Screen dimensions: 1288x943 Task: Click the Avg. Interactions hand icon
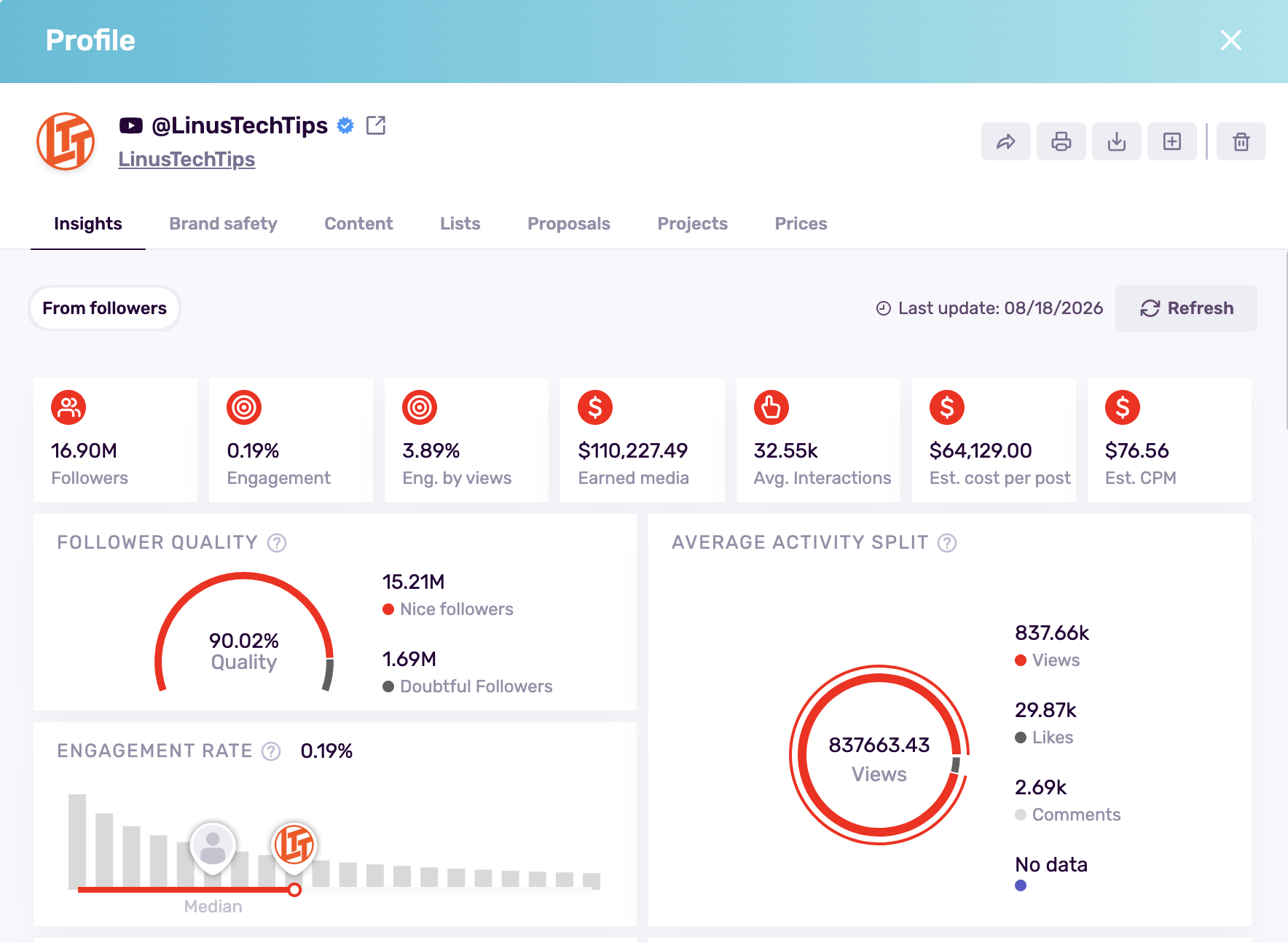click(771, 407)
